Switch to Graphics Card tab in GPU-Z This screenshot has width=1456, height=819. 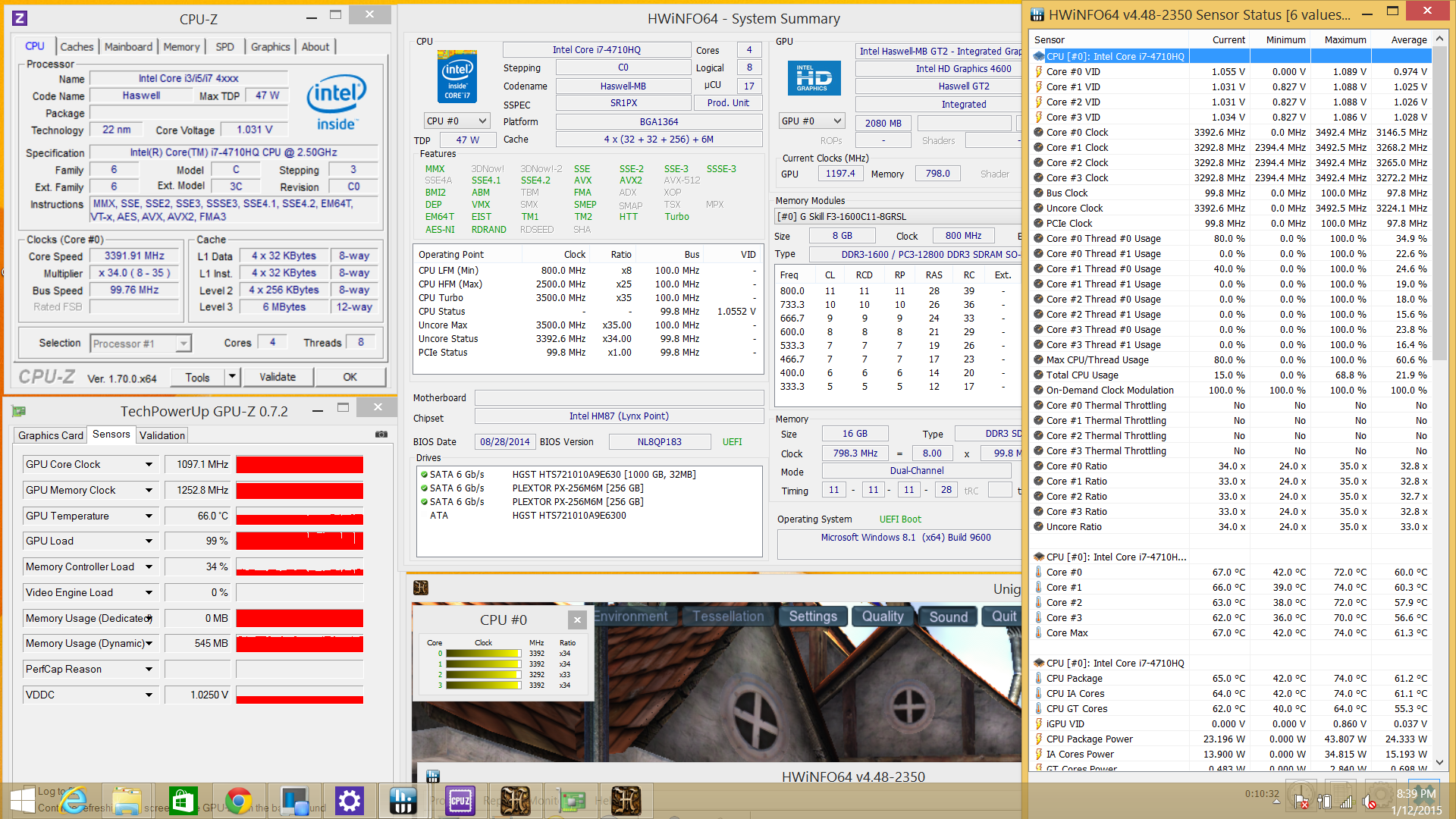[51, 435]
